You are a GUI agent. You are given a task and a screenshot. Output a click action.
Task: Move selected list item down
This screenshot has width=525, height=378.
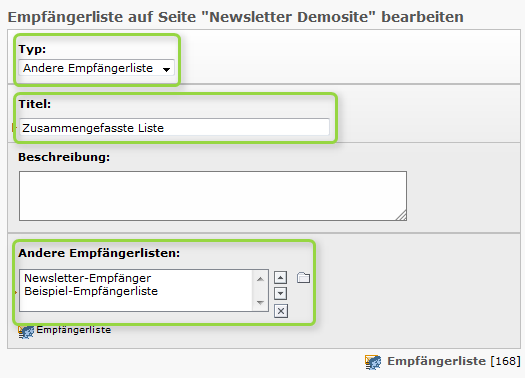[281, 294]
